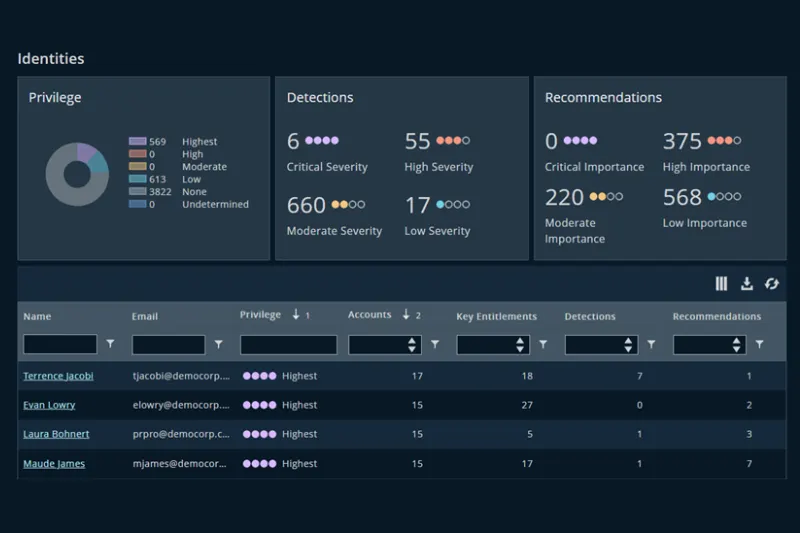Open Laura Bohnert identity link
The width and height of the screenshot is (800, 533).
pos(56,434)
